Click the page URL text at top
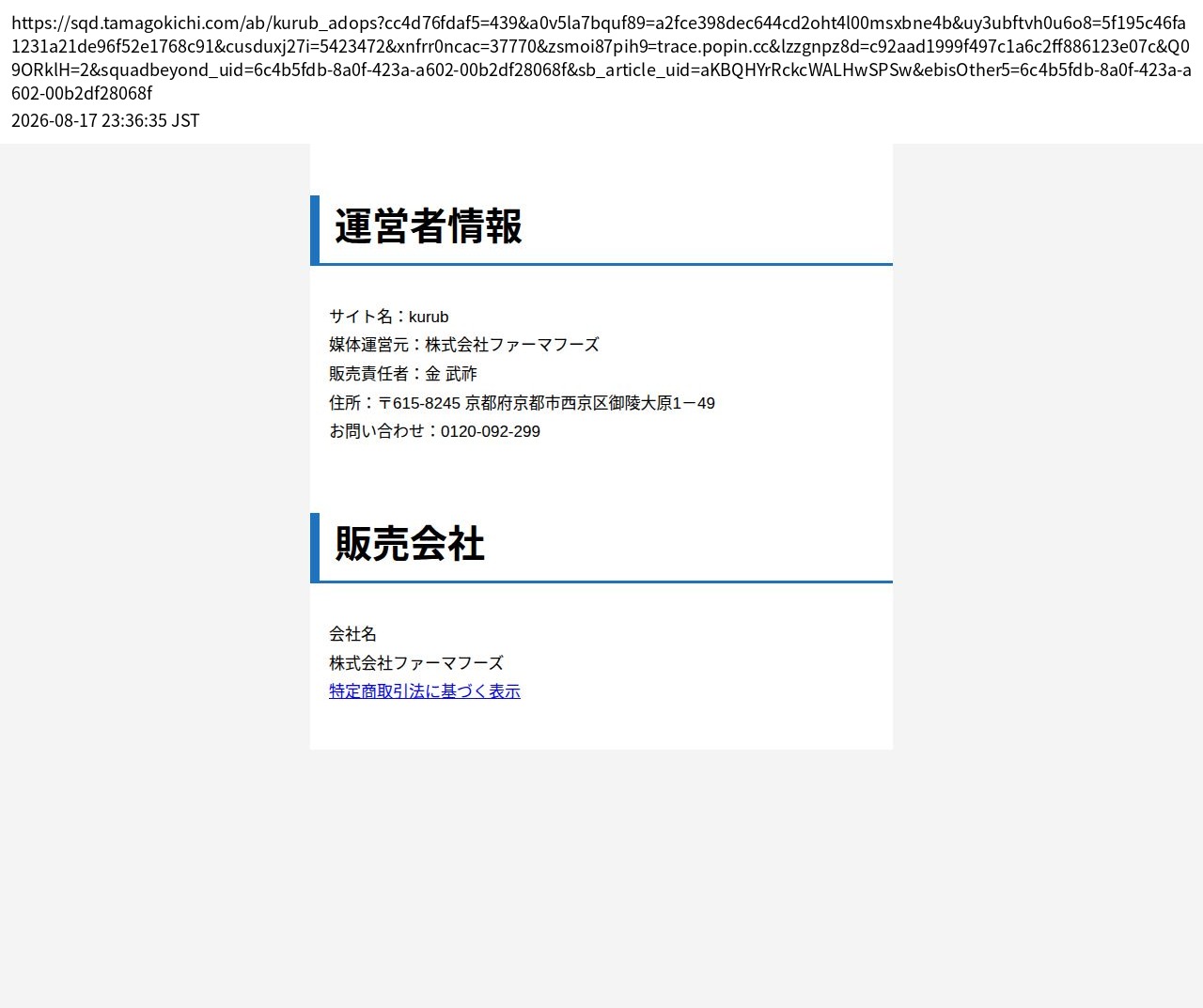 click(601, 57)
